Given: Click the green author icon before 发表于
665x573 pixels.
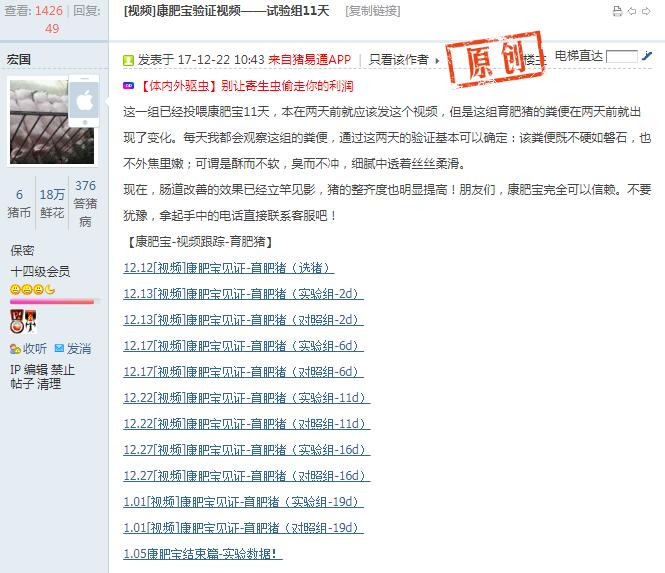Looking at the screenshot, I should tap(128, 60).
